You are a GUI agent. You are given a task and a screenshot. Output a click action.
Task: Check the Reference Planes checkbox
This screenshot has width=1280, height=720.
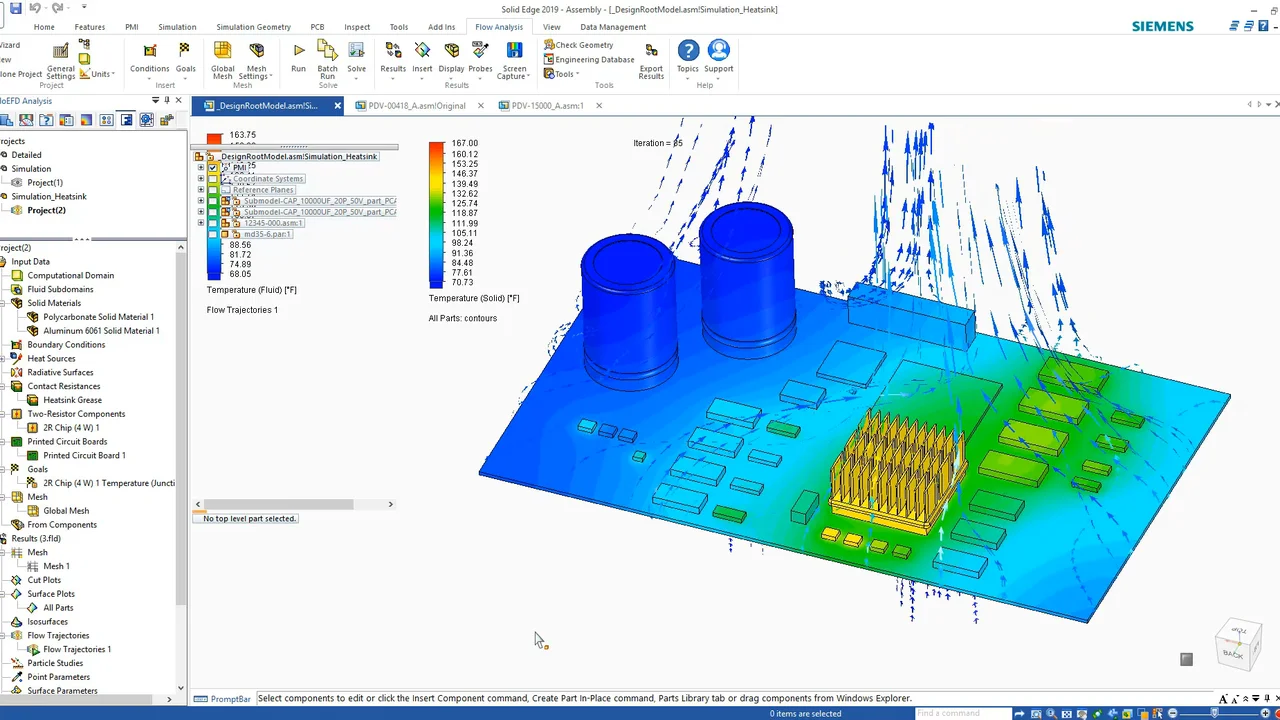point(213,190)
